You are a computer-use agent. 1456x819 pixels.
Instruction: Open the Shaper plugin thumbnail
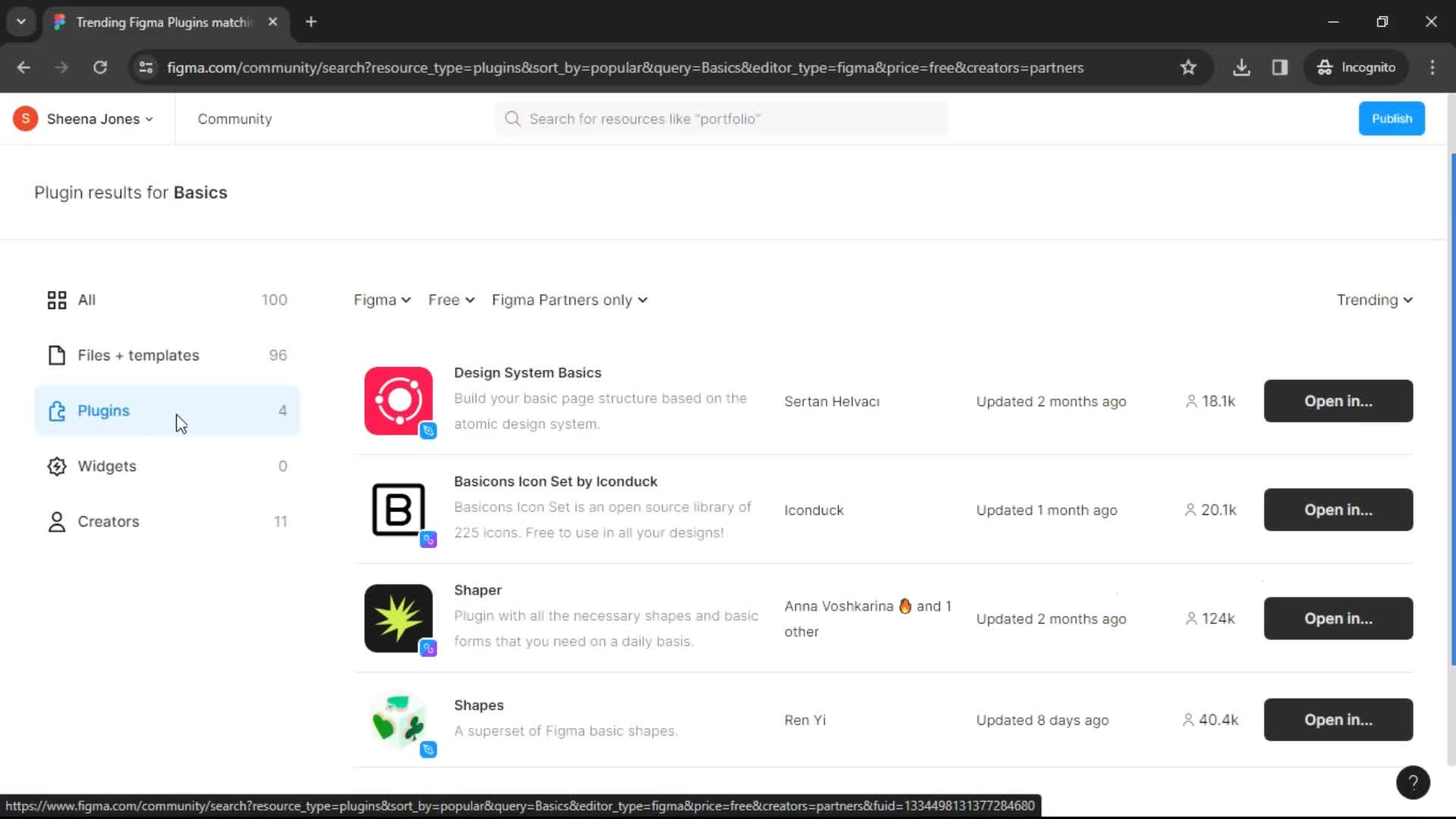[x=398, y=618]
